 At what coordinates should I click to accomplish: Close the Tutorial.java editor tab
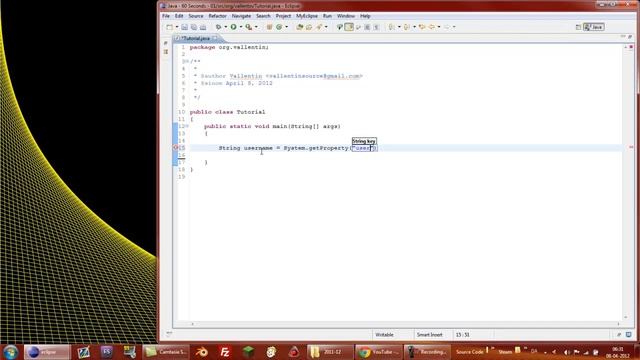coord(215,38)
